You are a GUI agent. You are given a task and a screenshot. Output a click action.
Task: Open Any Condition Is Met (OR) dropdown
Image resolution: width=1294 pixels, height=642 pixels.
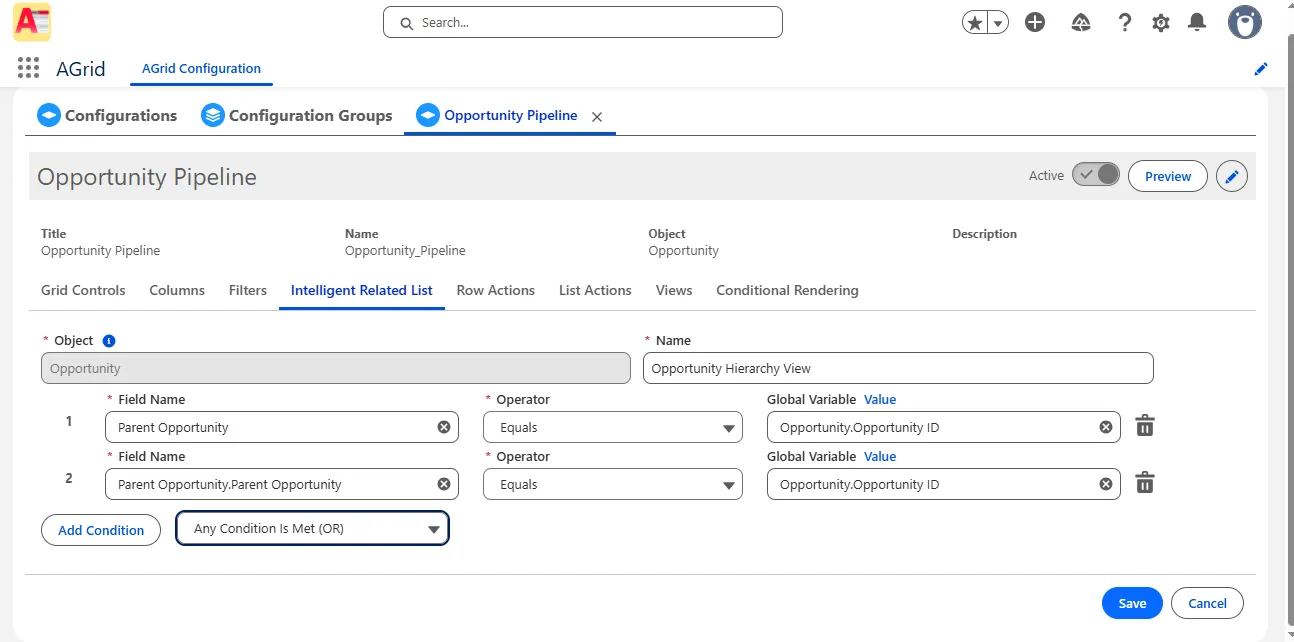(312, 529)
